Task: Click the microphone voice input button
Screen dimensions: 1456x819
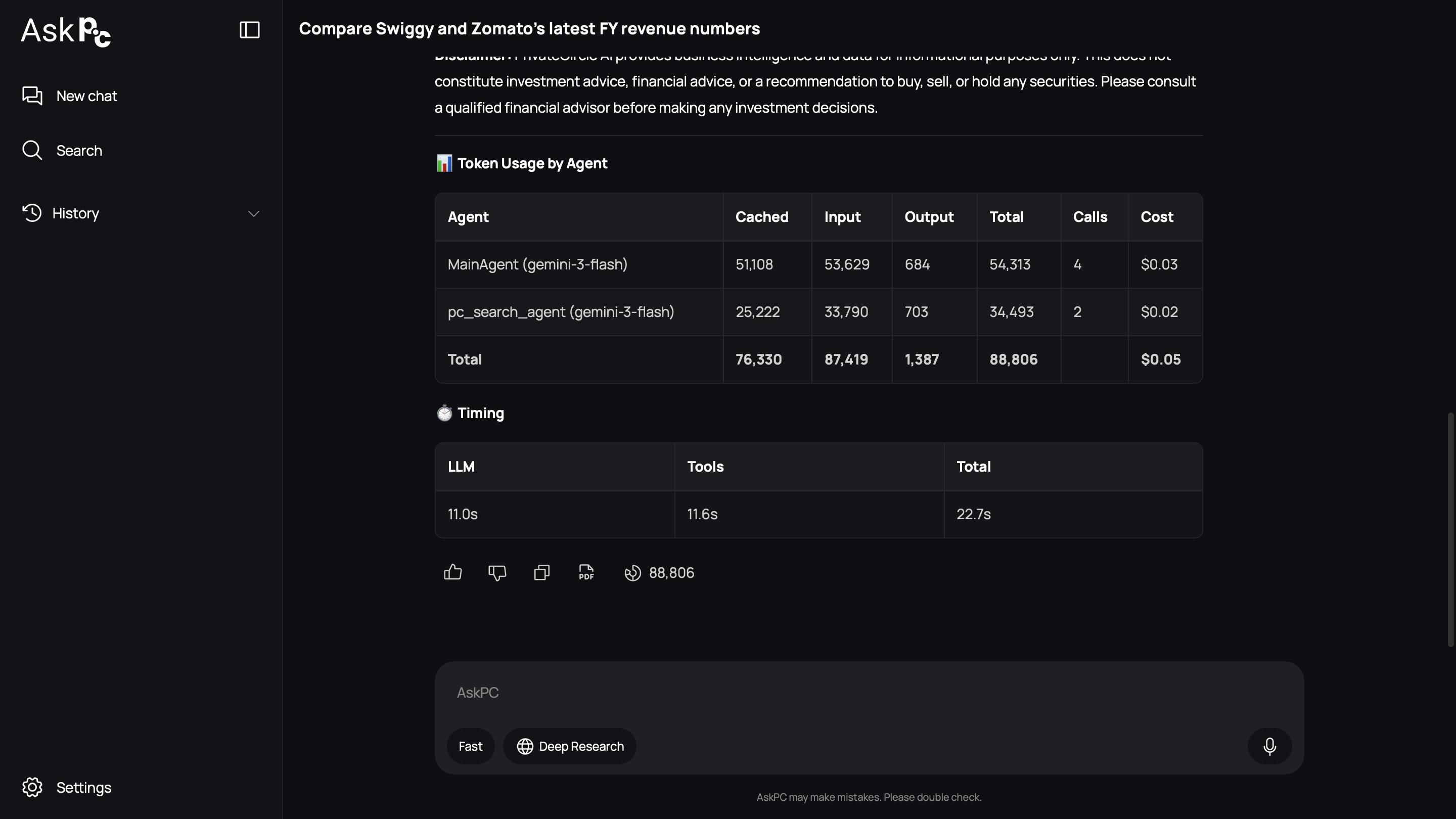Action: coord(1269,747)
